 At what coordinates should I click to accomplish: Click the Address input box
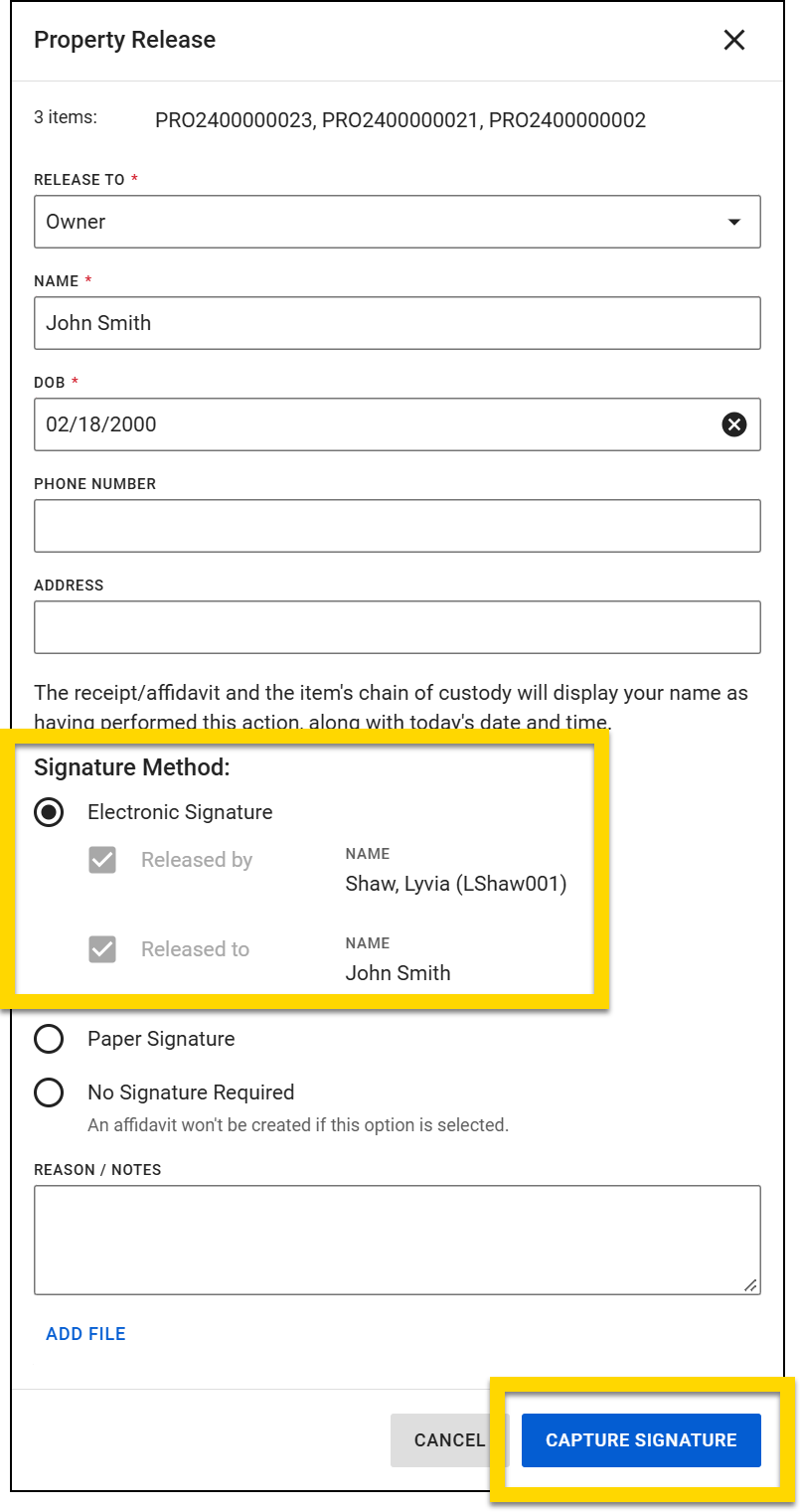pyautogui.click(x=398, y=626)
